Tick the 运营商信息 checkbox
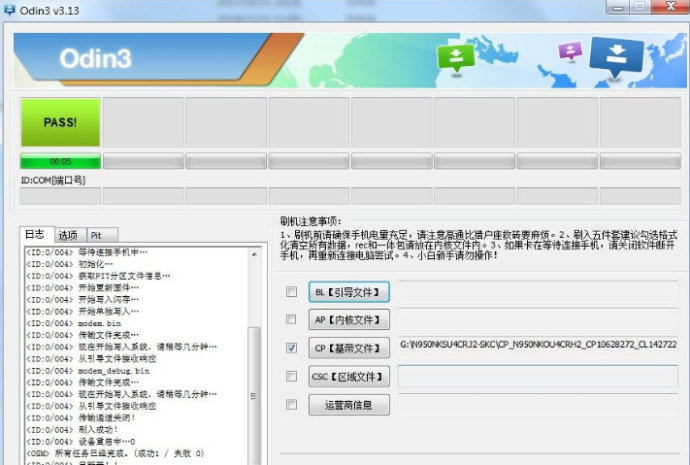This screenshot has height=465, width=690. pos(291,405)
